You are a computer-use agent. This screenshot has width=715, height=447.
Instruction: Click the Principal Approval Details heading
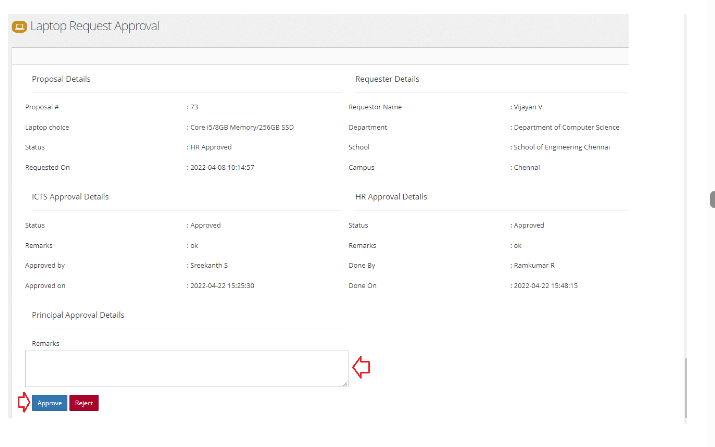(78, 315)
